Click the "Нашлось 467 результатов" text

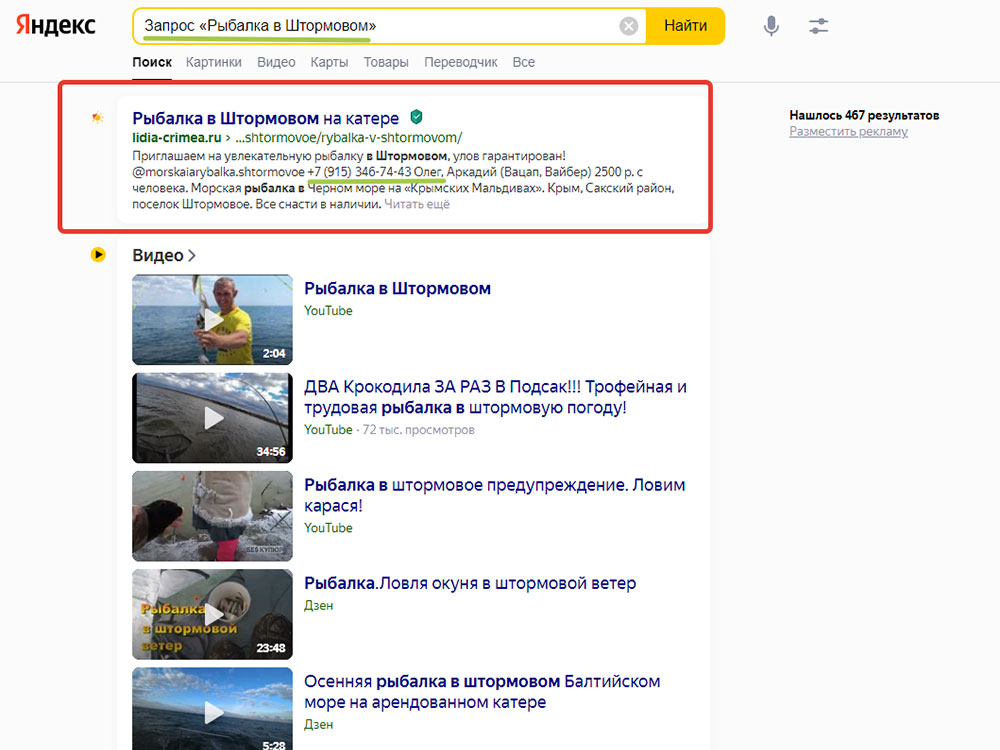tap(864, 115)
